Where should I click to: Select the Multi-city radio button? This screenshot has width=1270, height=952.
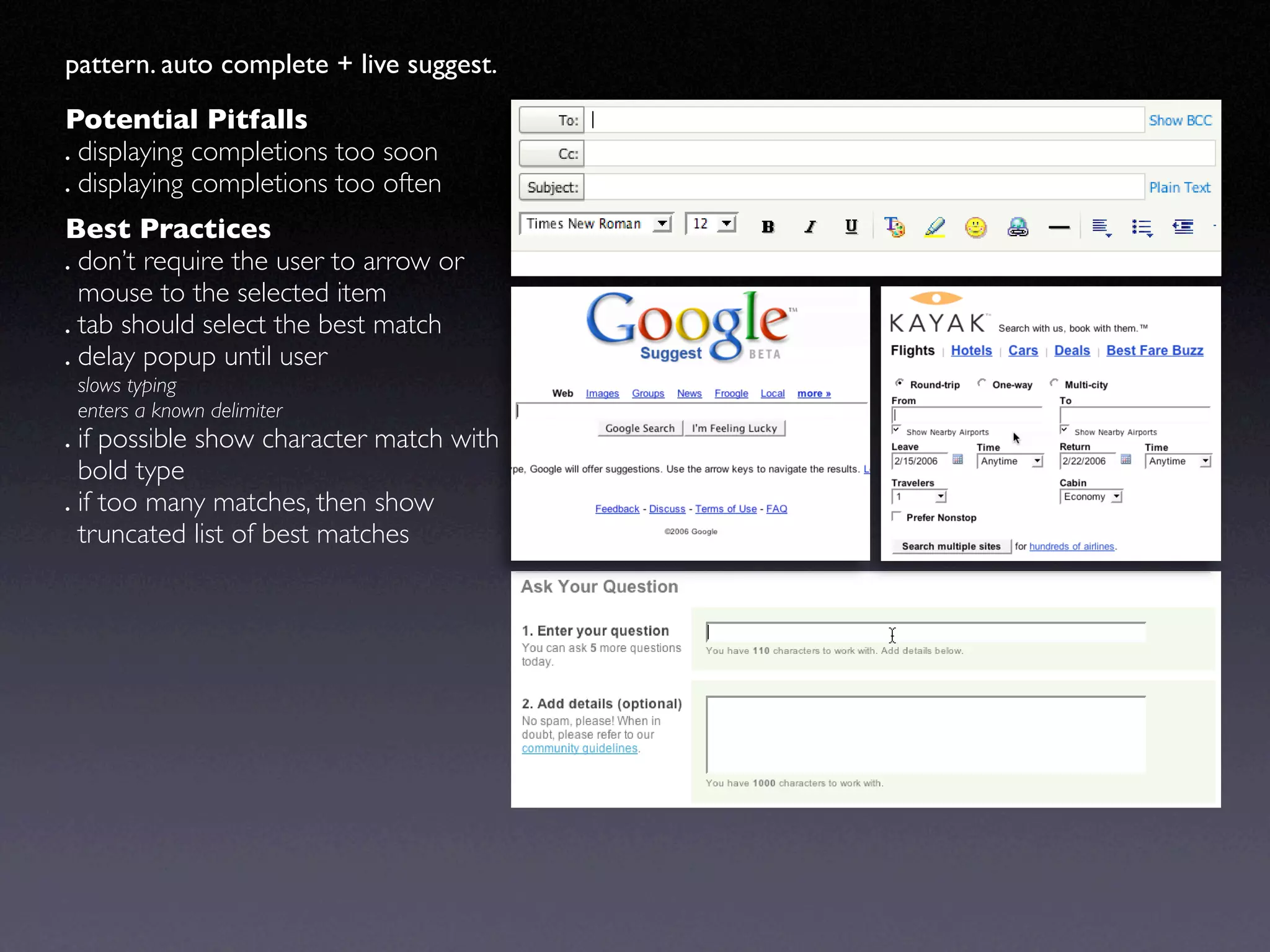click(1054, 383)
